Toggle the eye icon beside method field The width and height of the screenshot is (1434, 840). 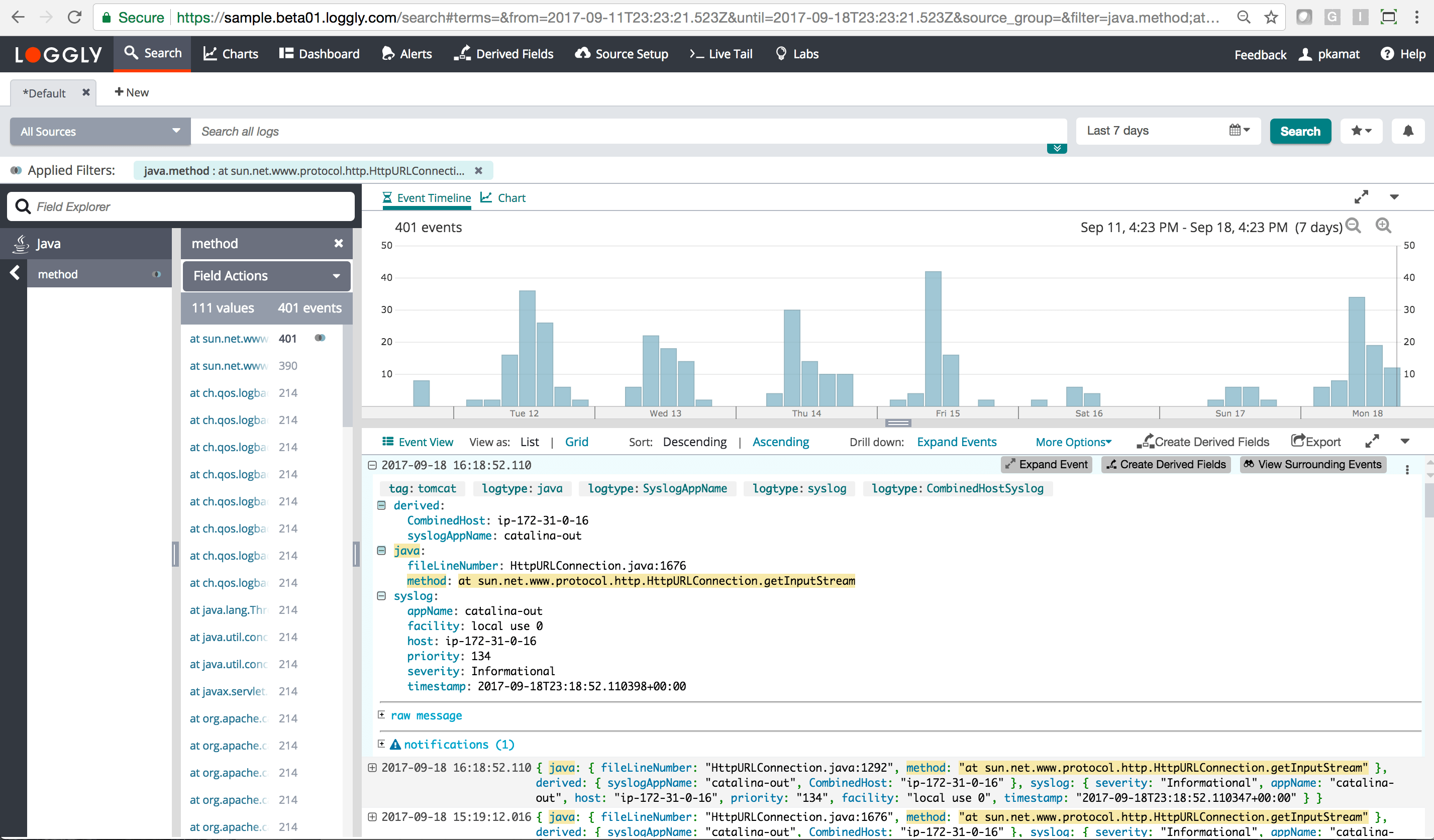[x=157, y=274]
